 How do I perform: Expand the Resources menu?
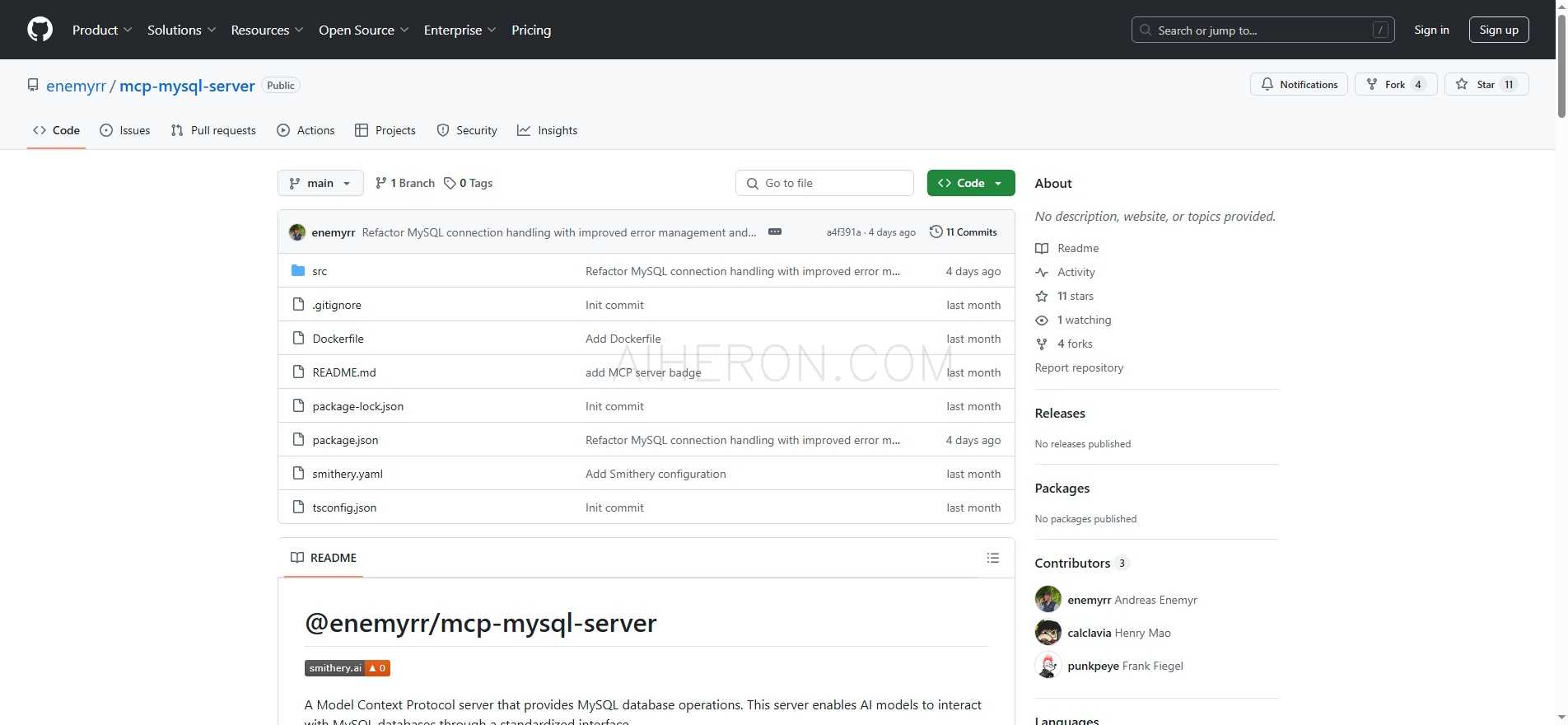point(268,30)
